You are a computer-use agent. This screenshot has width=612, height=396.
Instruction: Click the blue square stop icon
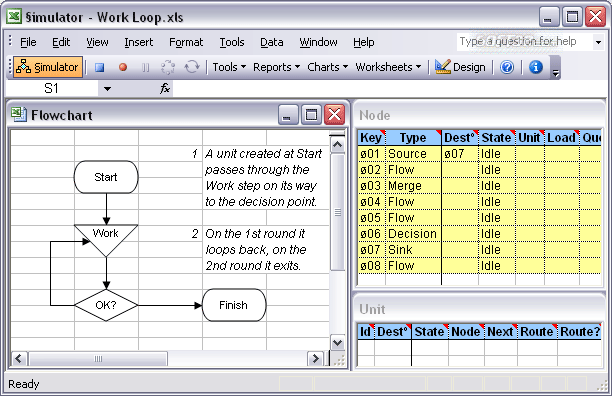(x=100, y=67)
